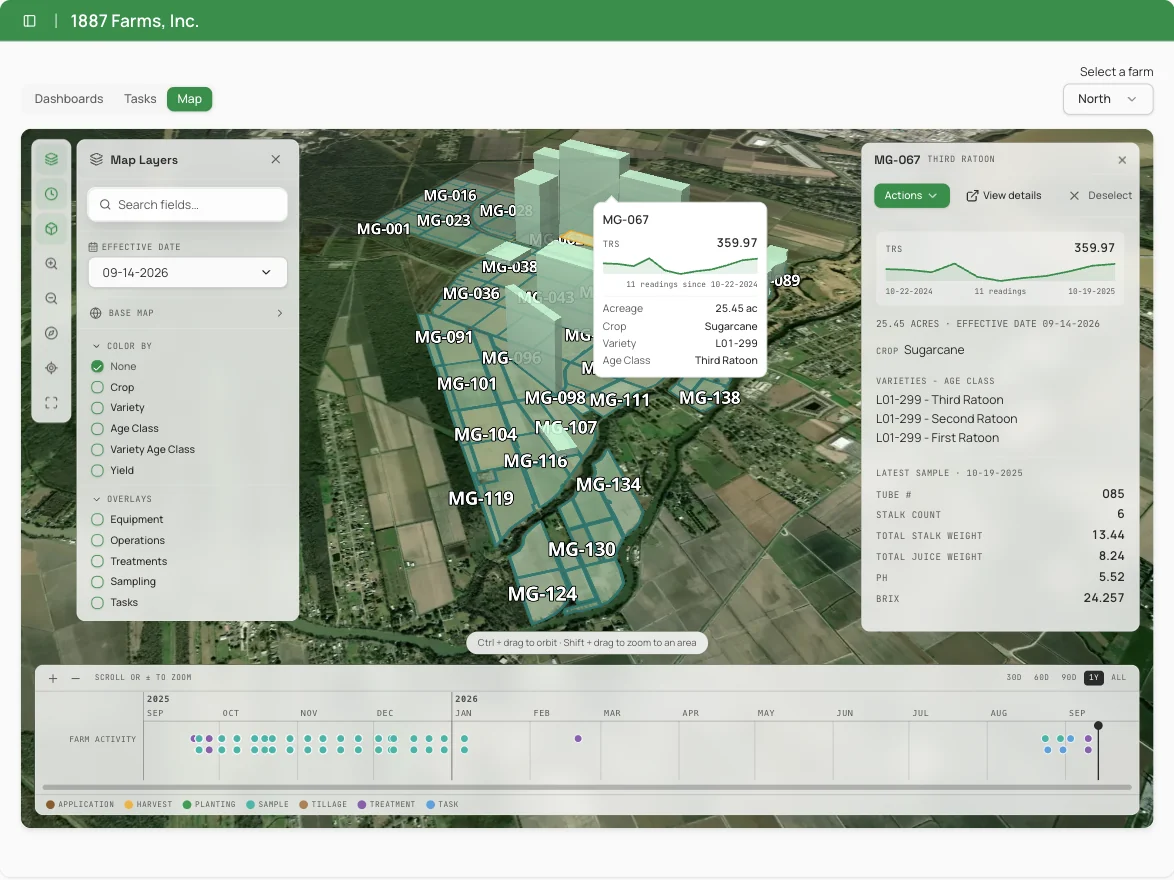Zoom in using the magnifier plus icon
1174x880 pixels.
coord(52,264)
